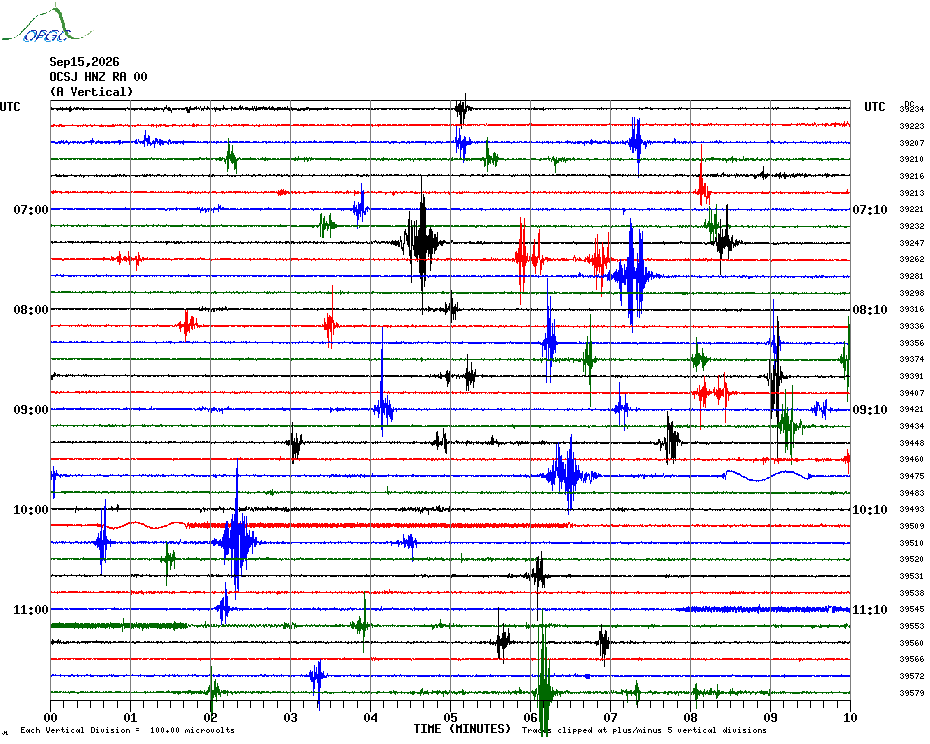
Task: Click the OCSJ HNZ RA 00 station label
Action: tap(98, 77)
